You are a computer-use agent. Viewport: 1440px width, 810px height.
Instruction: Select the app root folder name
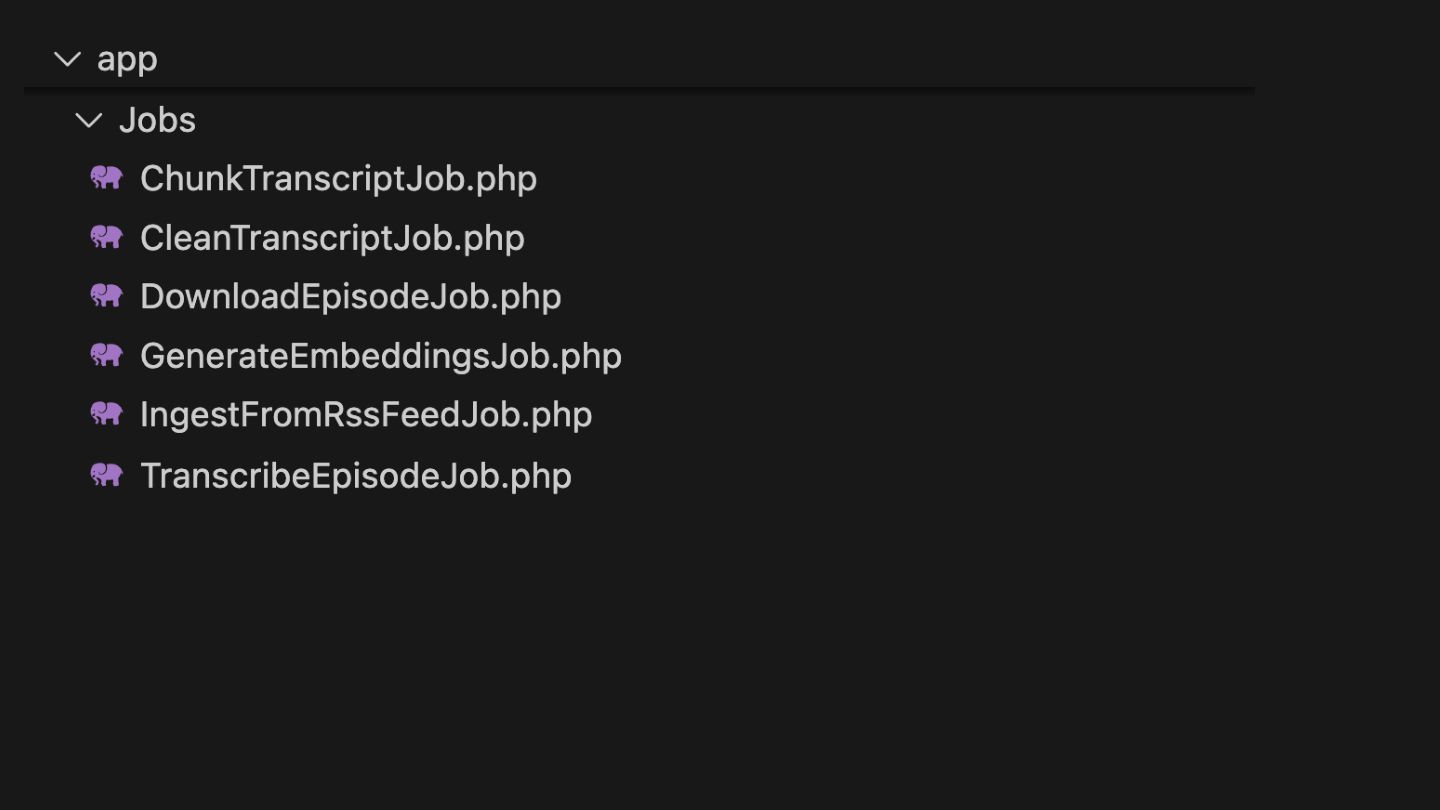click(x=127, y=60)
